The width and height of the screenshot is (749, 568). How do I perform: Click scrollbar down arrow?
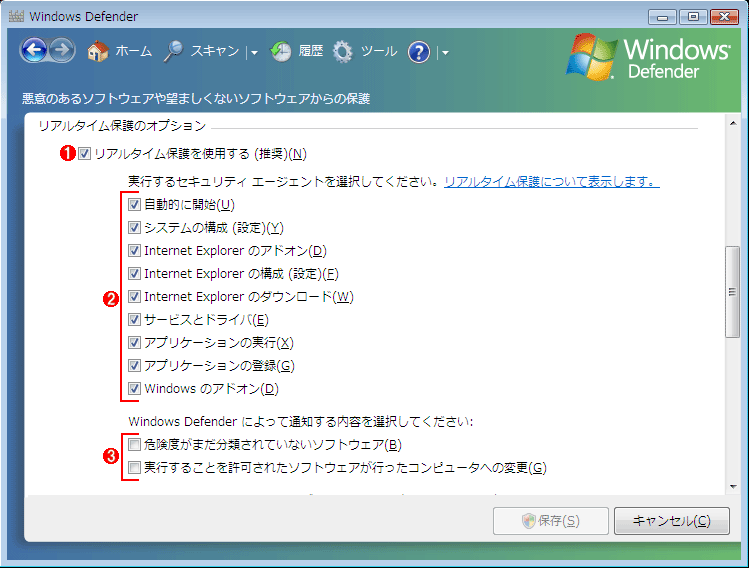[733, 487]
